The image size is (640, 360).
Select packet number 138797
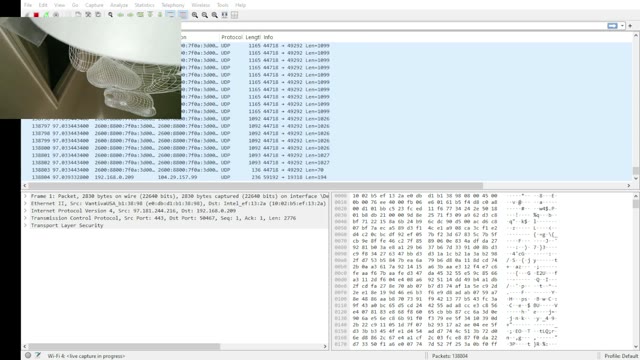[x=327, y=126]
